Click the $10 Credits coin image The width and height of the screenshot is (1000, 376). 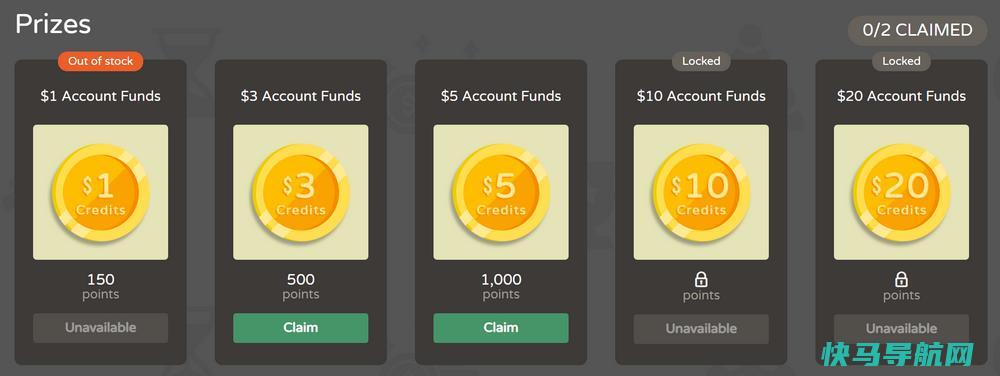[702, 192]
